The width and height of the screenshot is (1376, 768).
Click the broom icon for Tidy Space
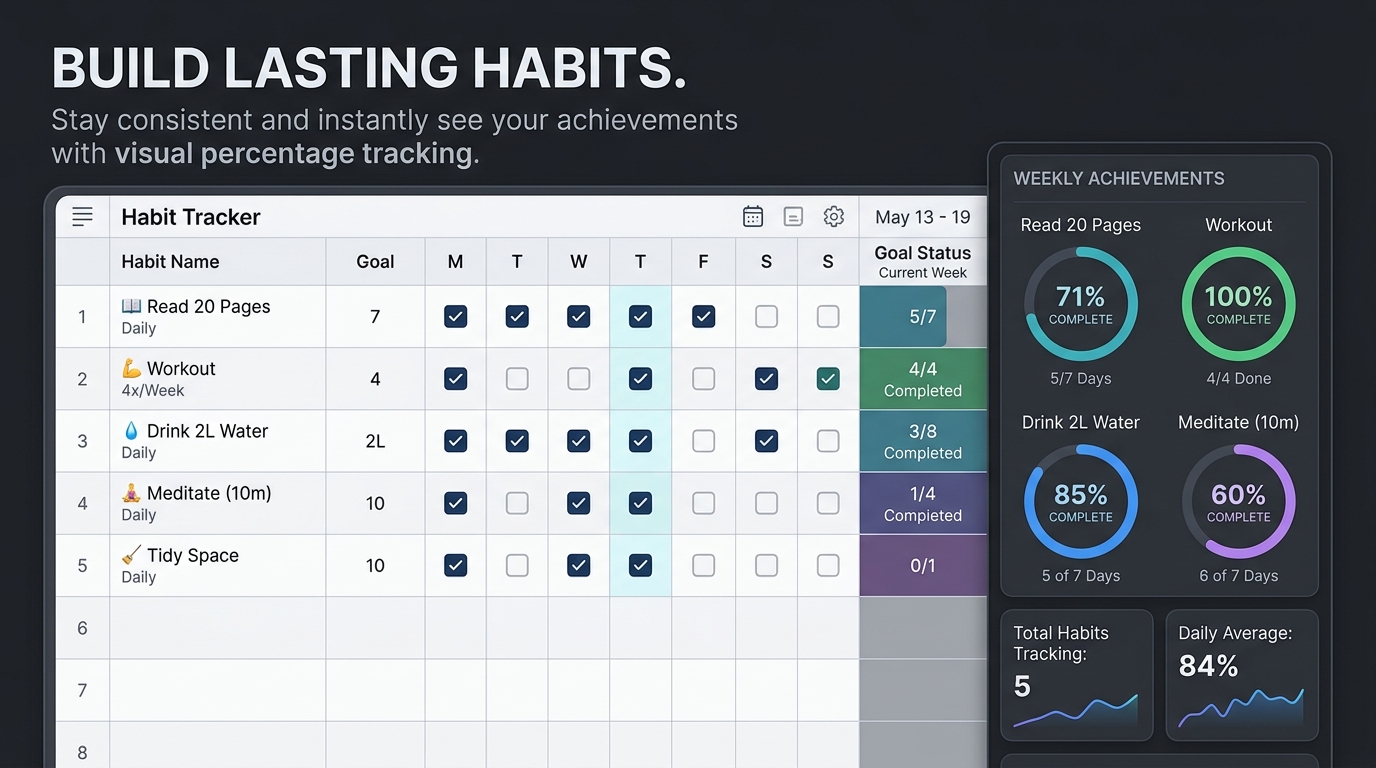coord(132,555)
